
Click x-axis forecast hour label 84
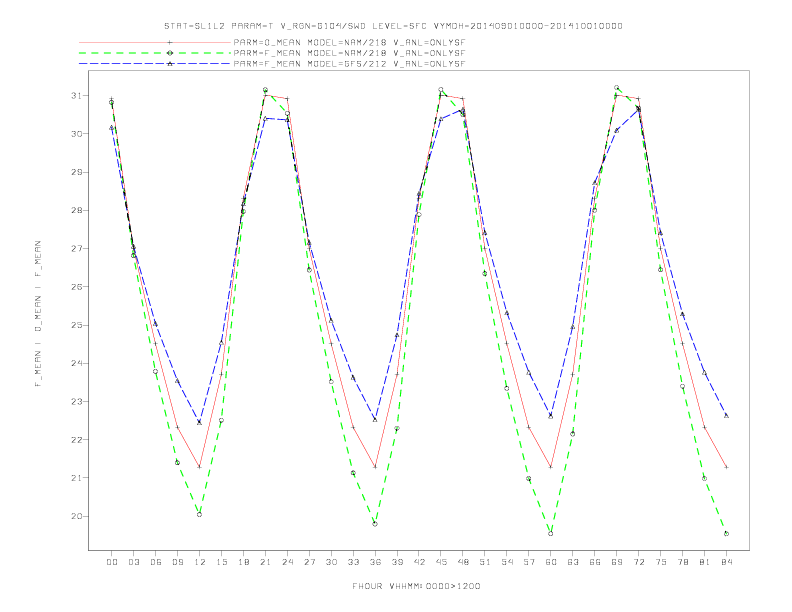point(726,562)
